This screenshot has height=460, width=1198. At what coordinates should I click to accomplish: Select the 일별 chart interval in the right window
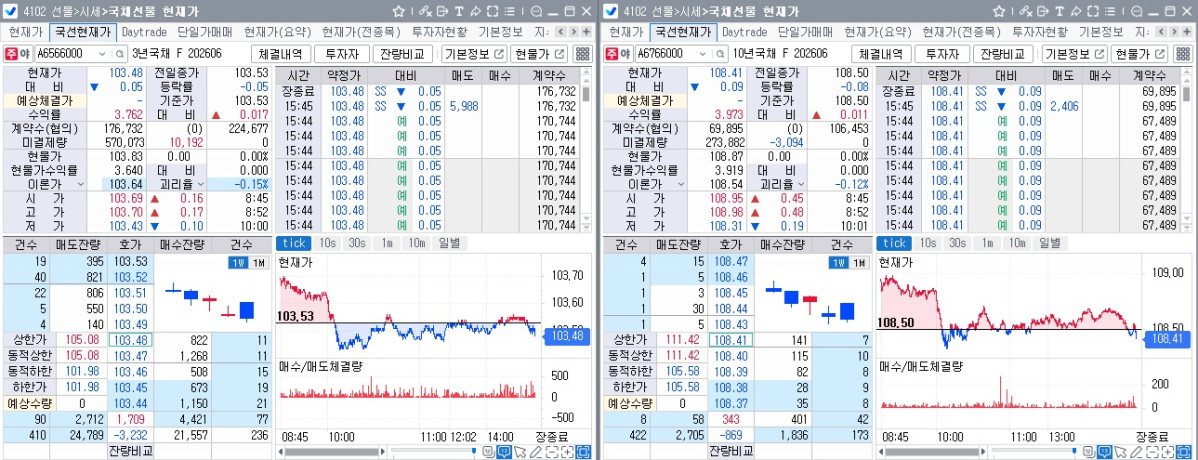point(1049,243)
